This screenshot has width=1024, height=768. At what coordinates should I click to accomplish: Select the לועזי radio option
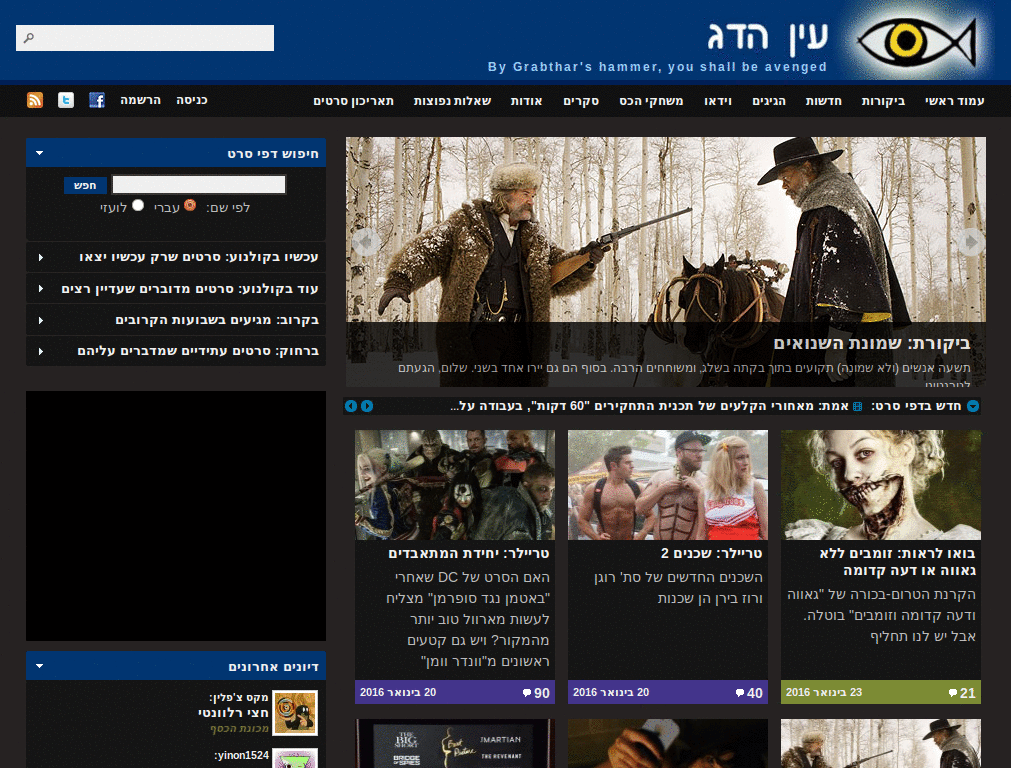pos(138,205)
